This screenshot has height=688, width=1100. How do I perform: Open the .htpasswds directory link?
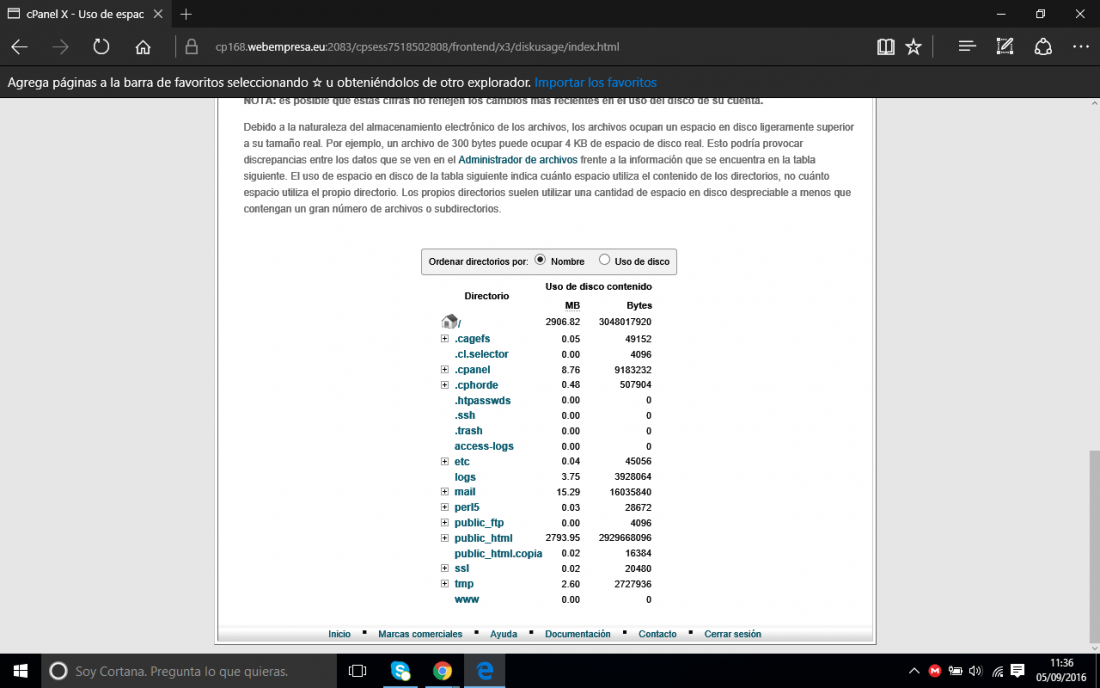tap(483, 400)
